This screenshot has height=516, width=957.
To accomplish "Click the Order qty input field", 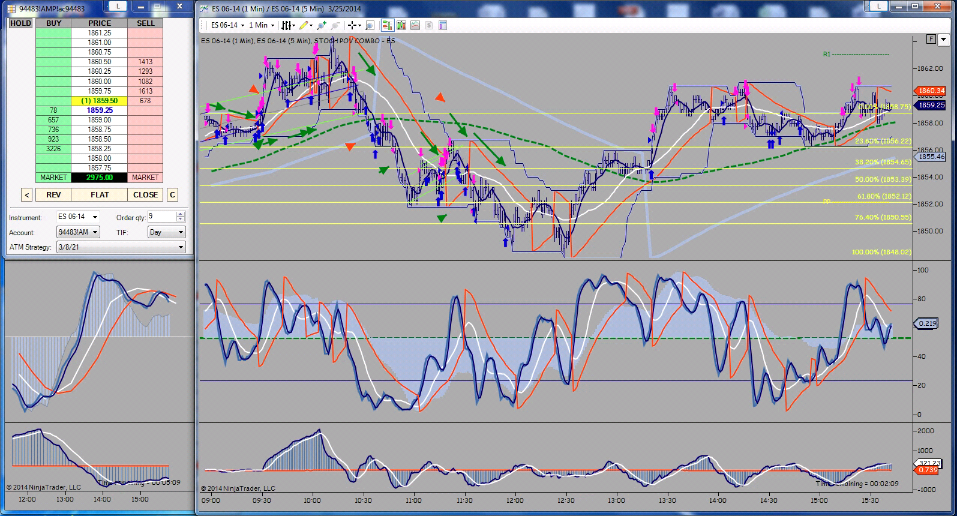I will point(162,217).
